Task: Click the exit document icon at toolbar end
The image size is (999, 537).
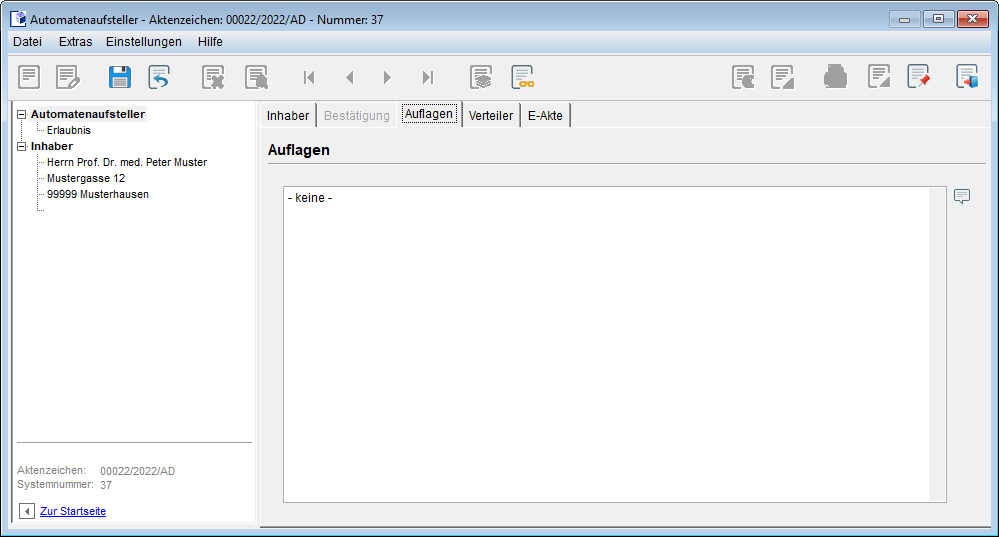Action: (x=967, y=77)
